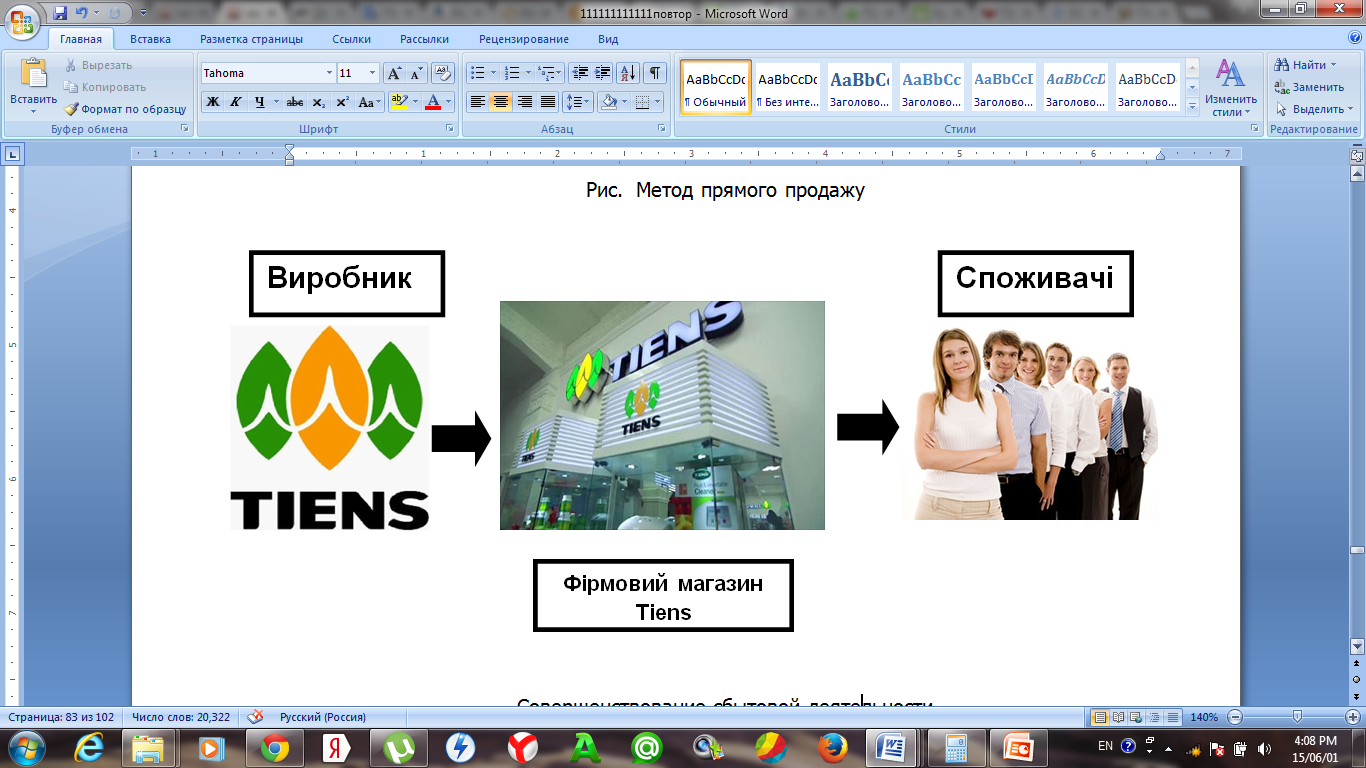Open Line Spacing dropdown
The image size is (1366, 768).
pyautogui.click(x=578, y=102)
